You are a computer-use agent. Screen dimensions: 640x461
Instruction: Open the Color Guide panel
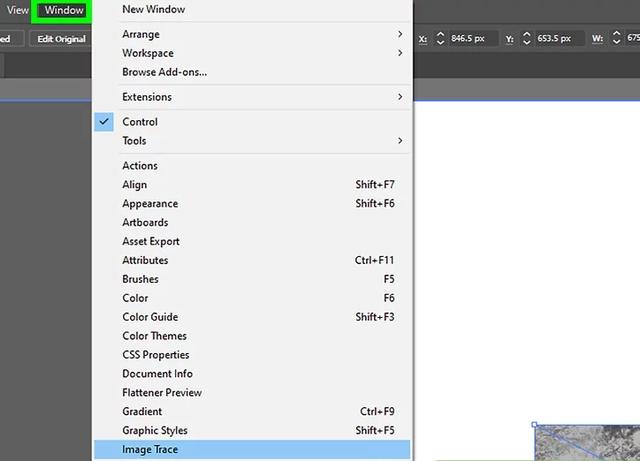[x=252, y=317]
